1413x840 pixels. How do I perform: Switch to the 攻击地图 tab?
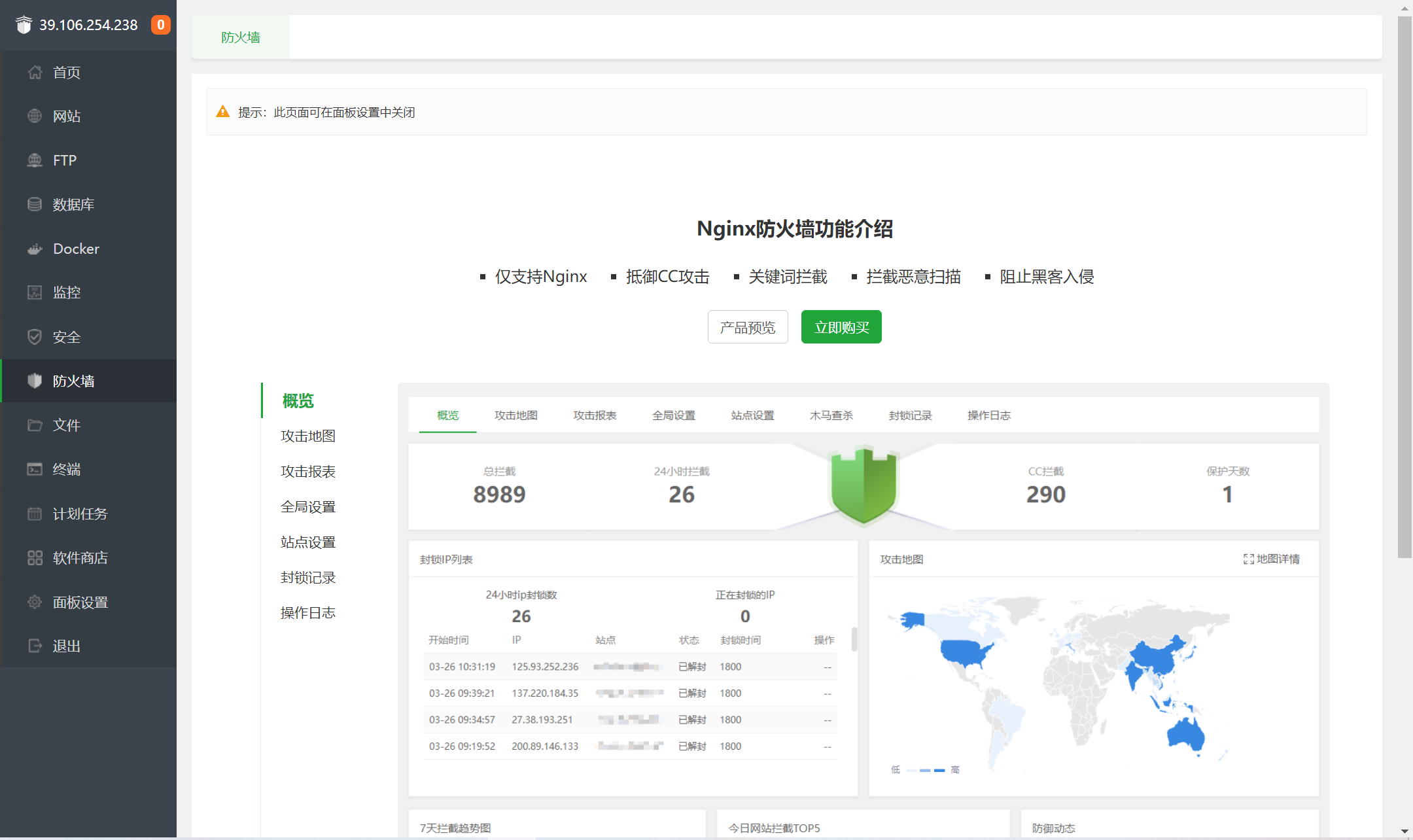pos(515,415)
